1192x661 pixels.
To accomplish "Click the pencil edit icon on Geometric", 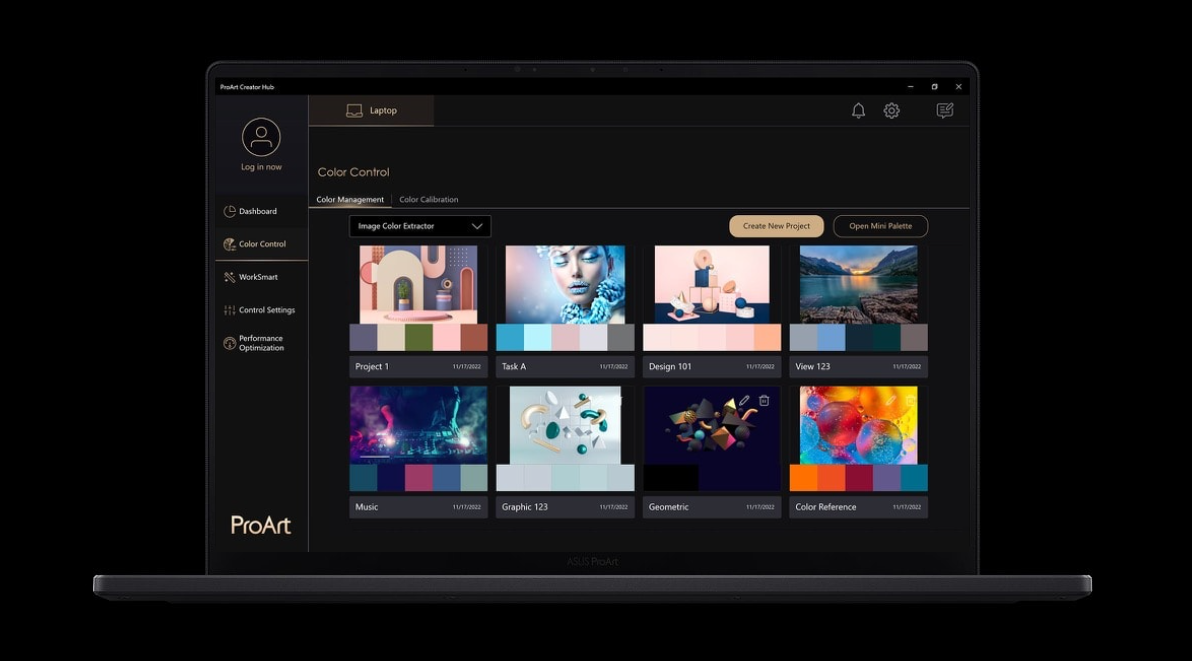I will coord(744,400).
